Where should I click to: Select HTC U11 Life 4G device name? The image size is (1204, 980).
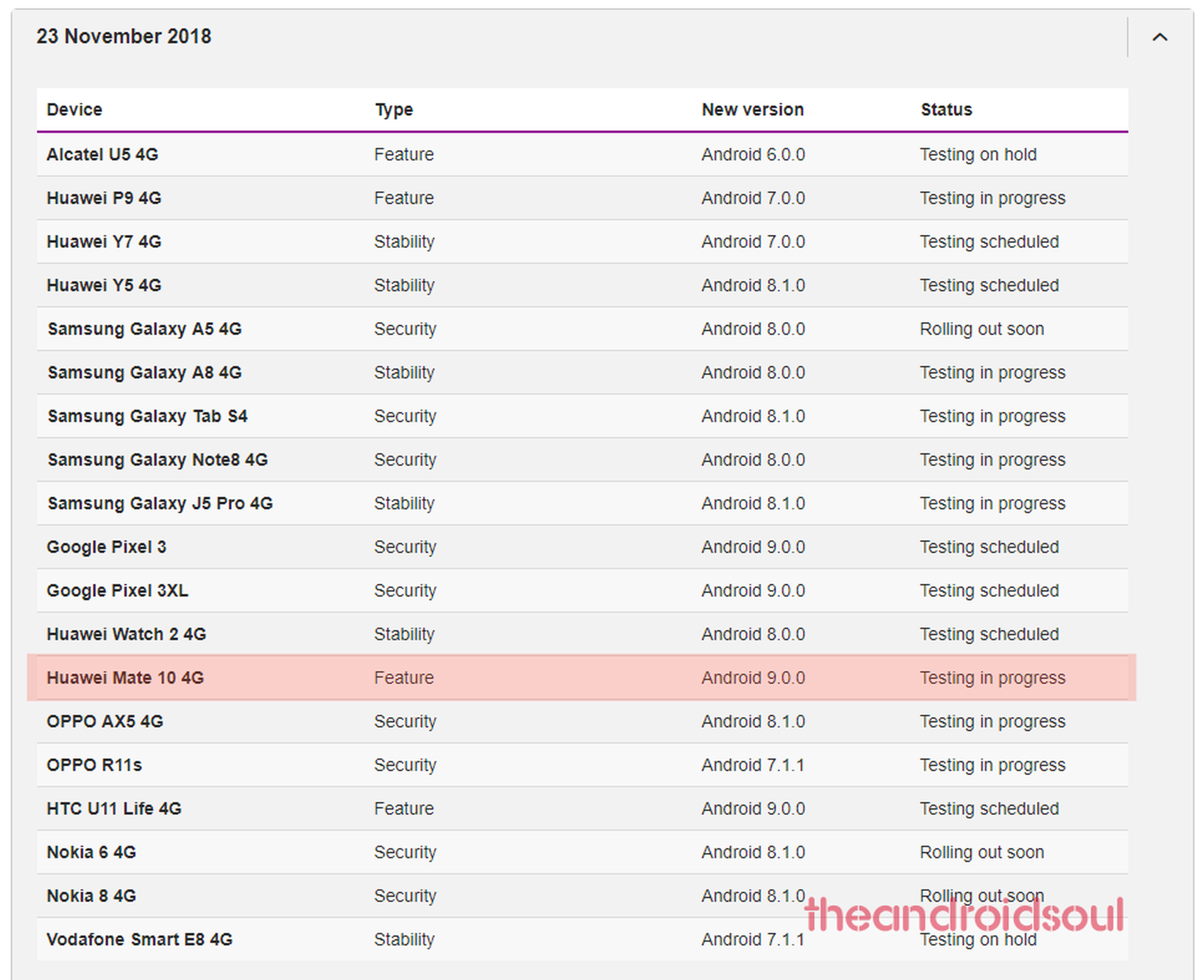pyautogui.click(x=114, y=808)
